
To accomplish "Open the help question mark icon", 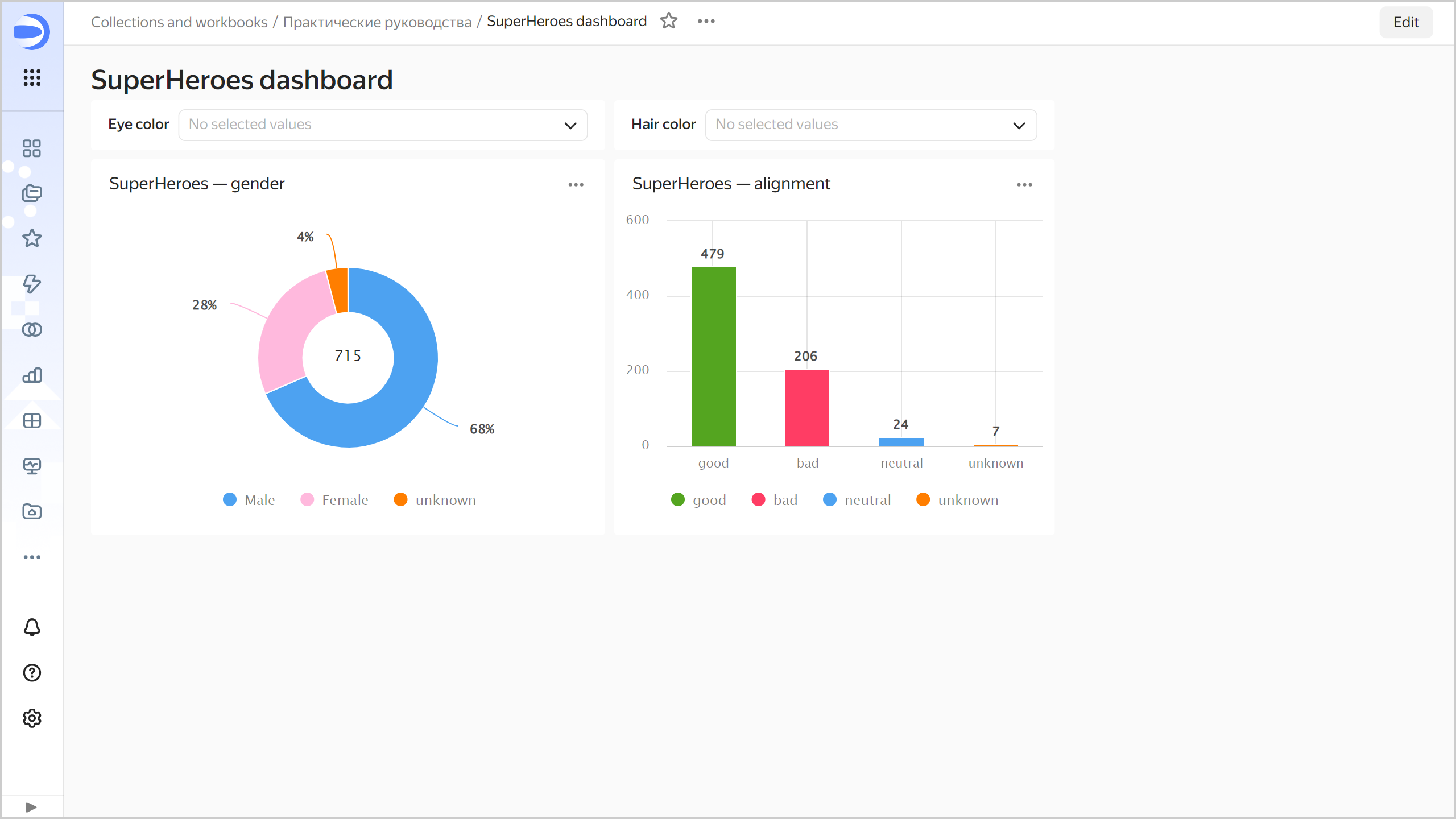I will 32,673.
